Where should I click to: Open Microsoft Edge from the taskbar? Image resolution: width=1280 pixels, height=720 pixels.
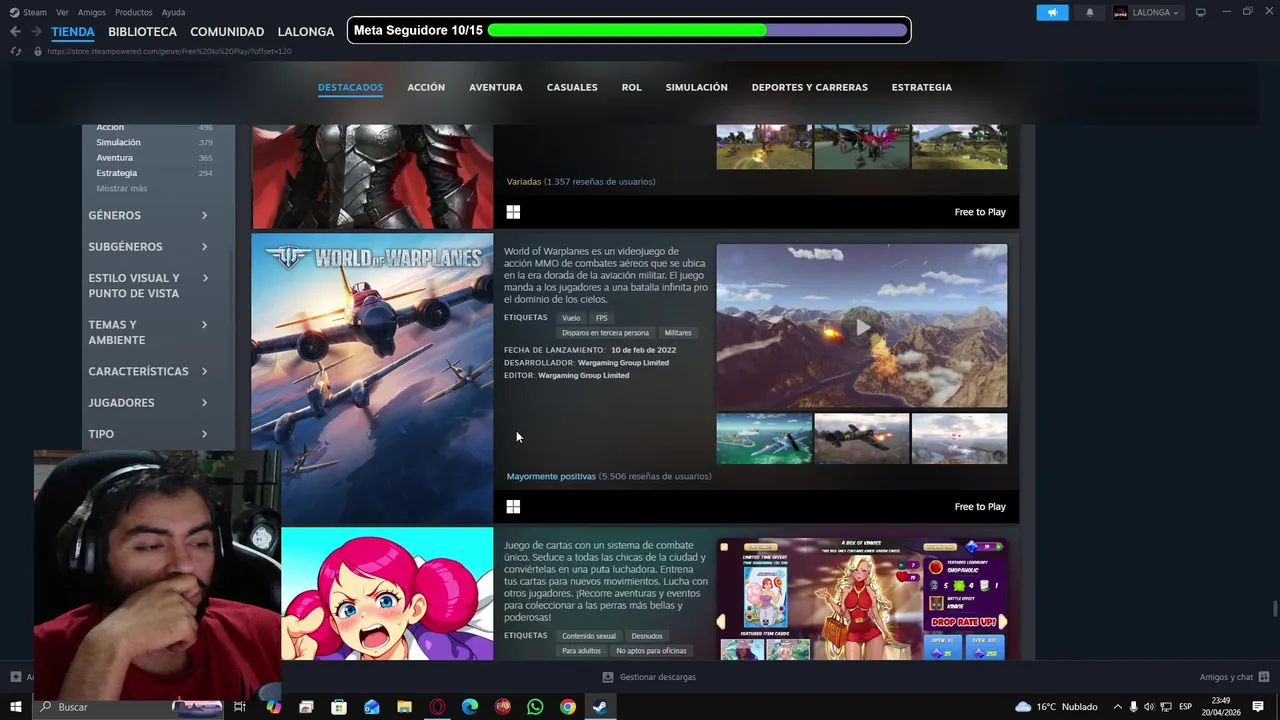[x=470, y=707]
